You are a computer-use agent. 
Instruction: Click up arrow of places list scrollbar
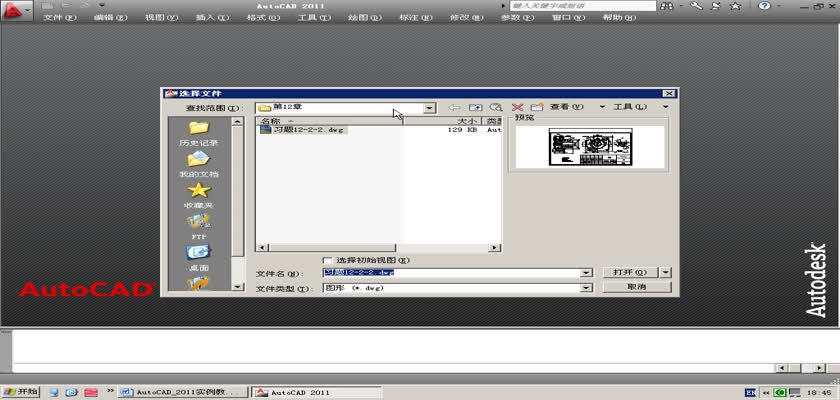pyautogui.click(x=238, y=122)
